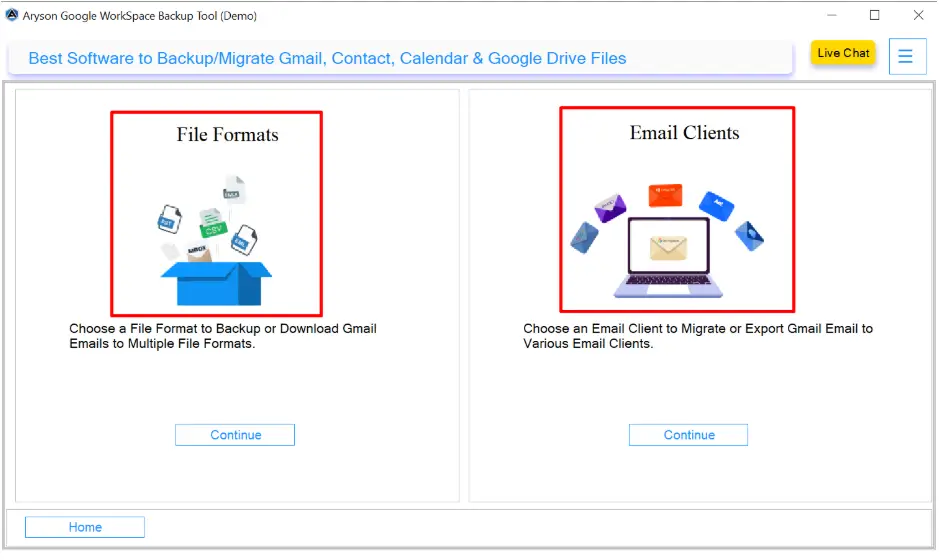The height and width of the screenshot is (560, 939).
Task: Click the Email Clients heading
Action: (684, 133)
